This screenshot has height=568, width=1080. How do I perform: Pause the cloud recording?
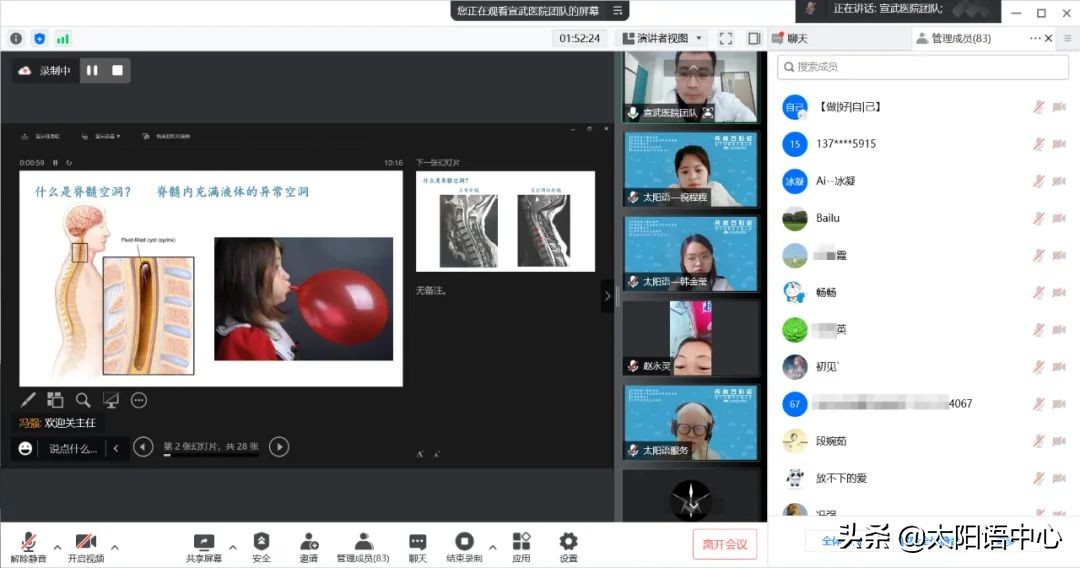tap(92, 70)
